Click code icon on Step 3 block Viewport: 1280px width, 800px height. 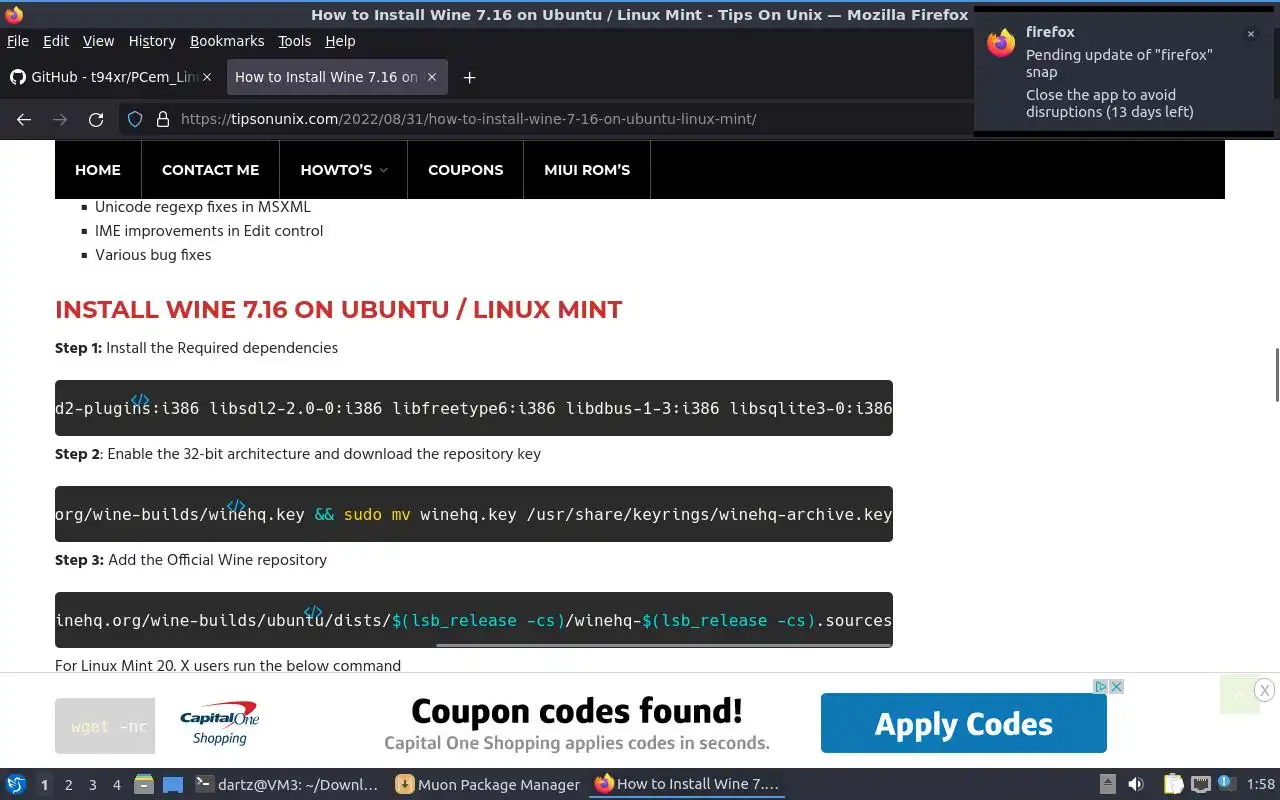pyautogui.click(x=313, y=612)
